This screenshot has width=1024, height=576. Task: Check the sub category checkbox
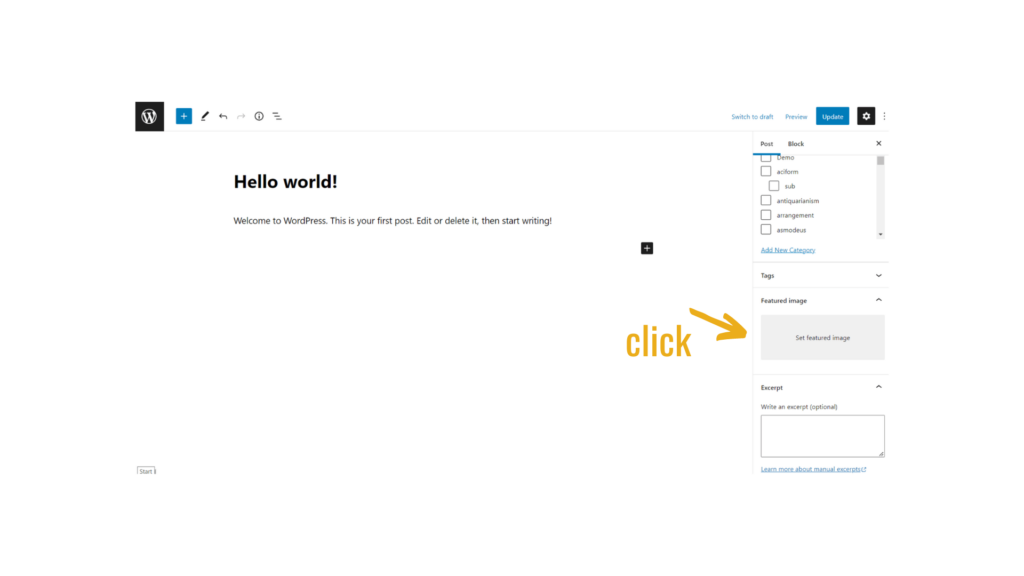[774, 186]
